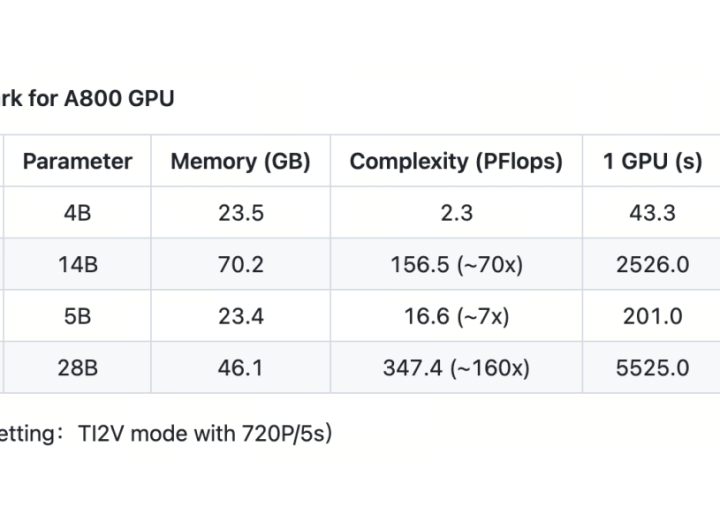
Task: Select the 2526.0 GPU time cell
Action: (652, 265)
